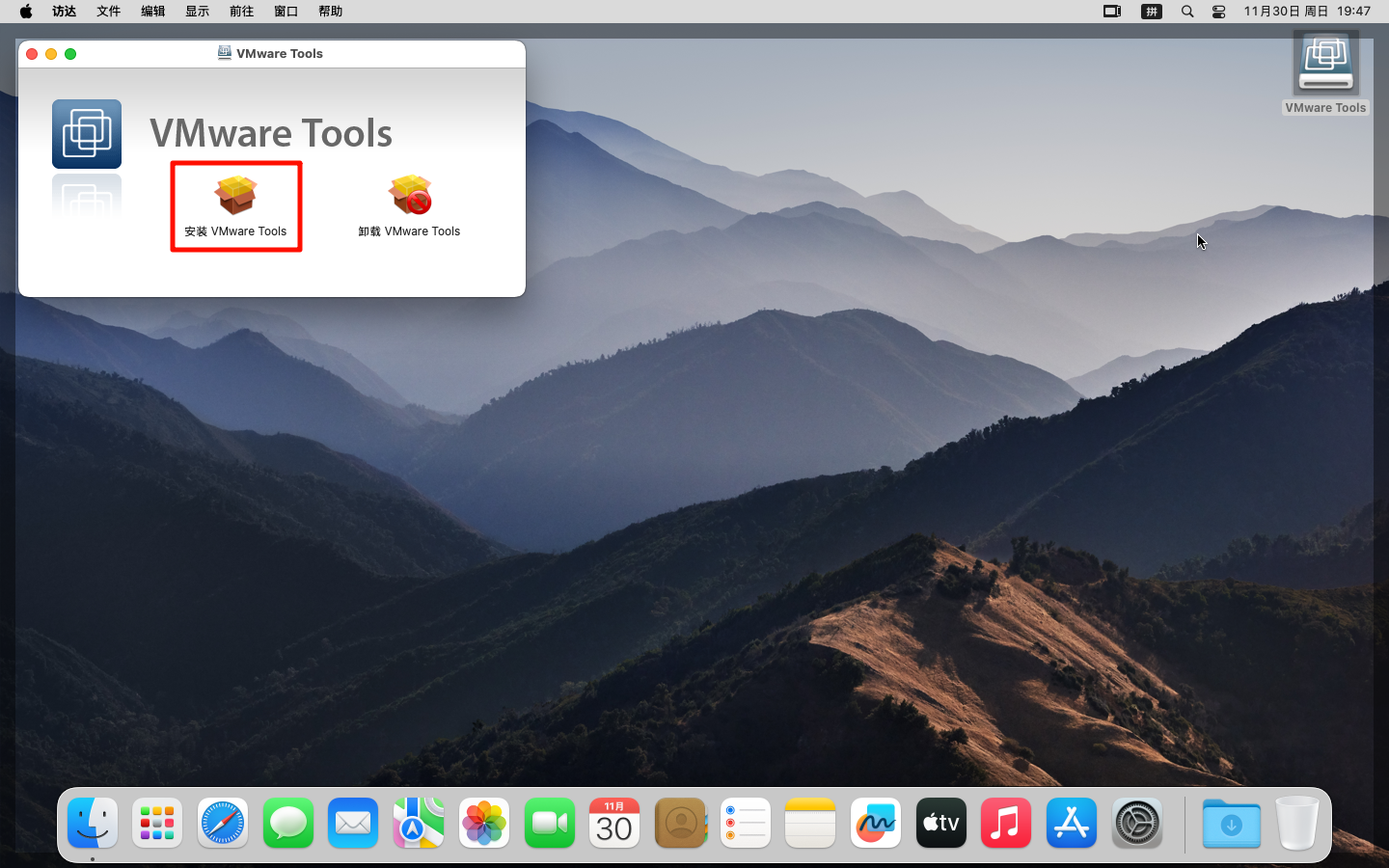This screenshot has width=1389, height=868.
Task: Open the 文件 menu
Action: click(x=109, y=12)
